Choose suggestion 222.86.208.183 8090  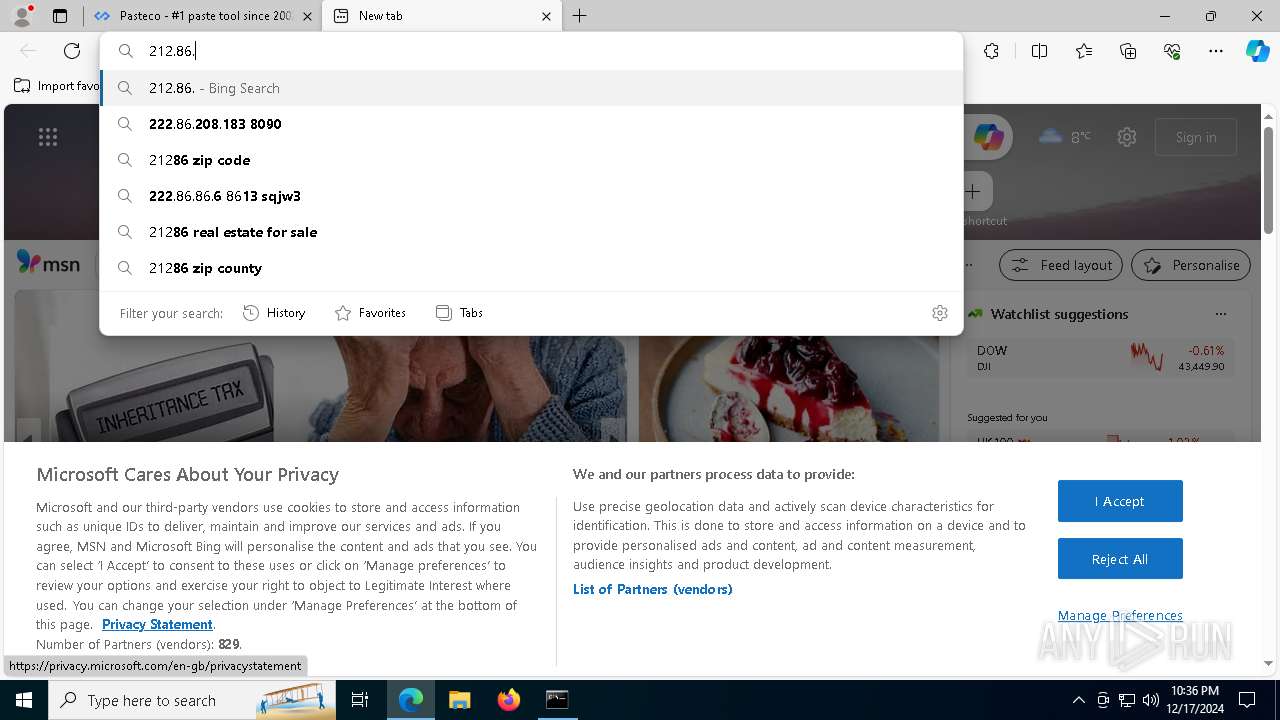tap(532, 124)
